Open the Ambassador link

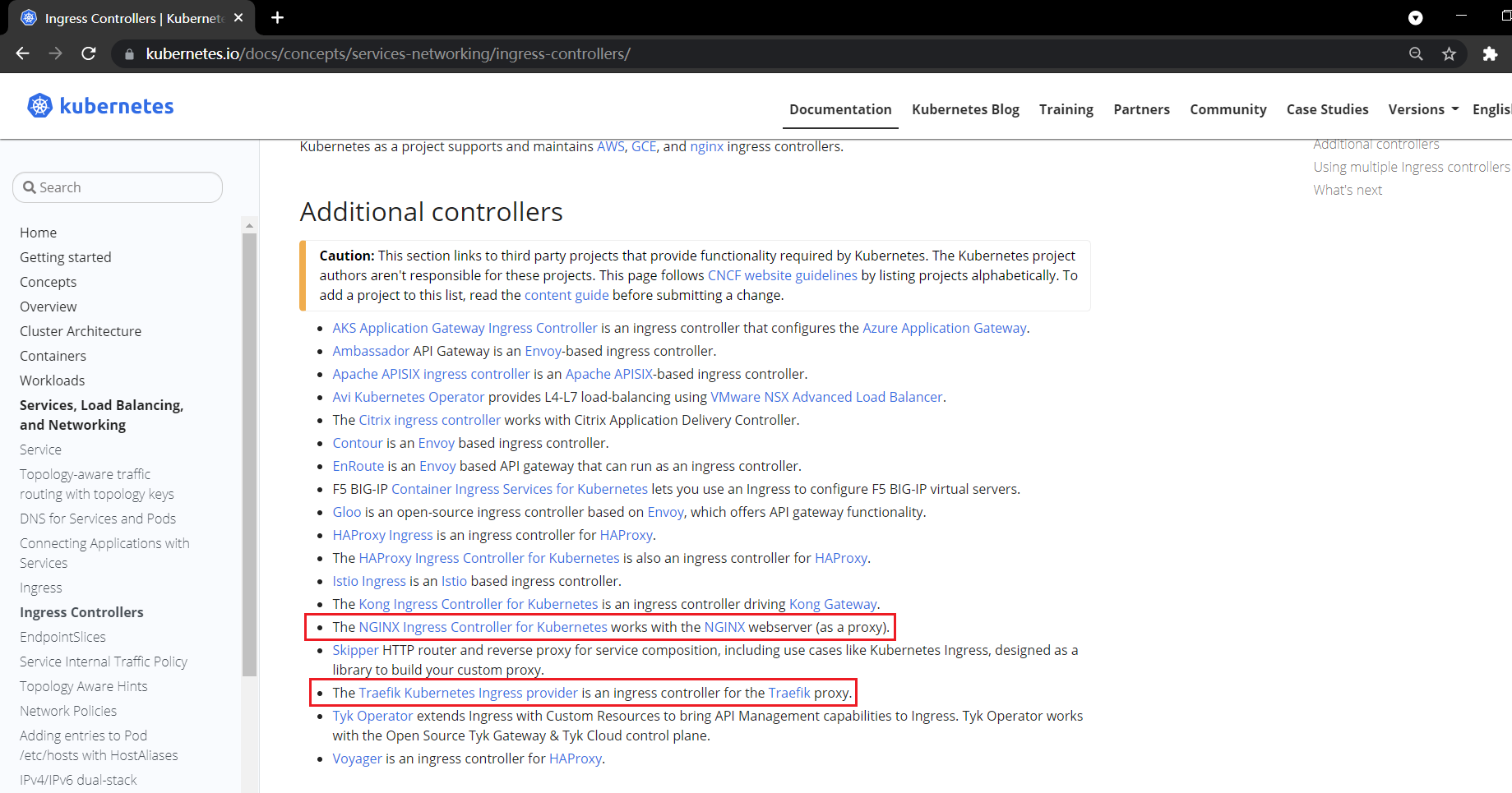pyautogui.click(x=371, y=351)
